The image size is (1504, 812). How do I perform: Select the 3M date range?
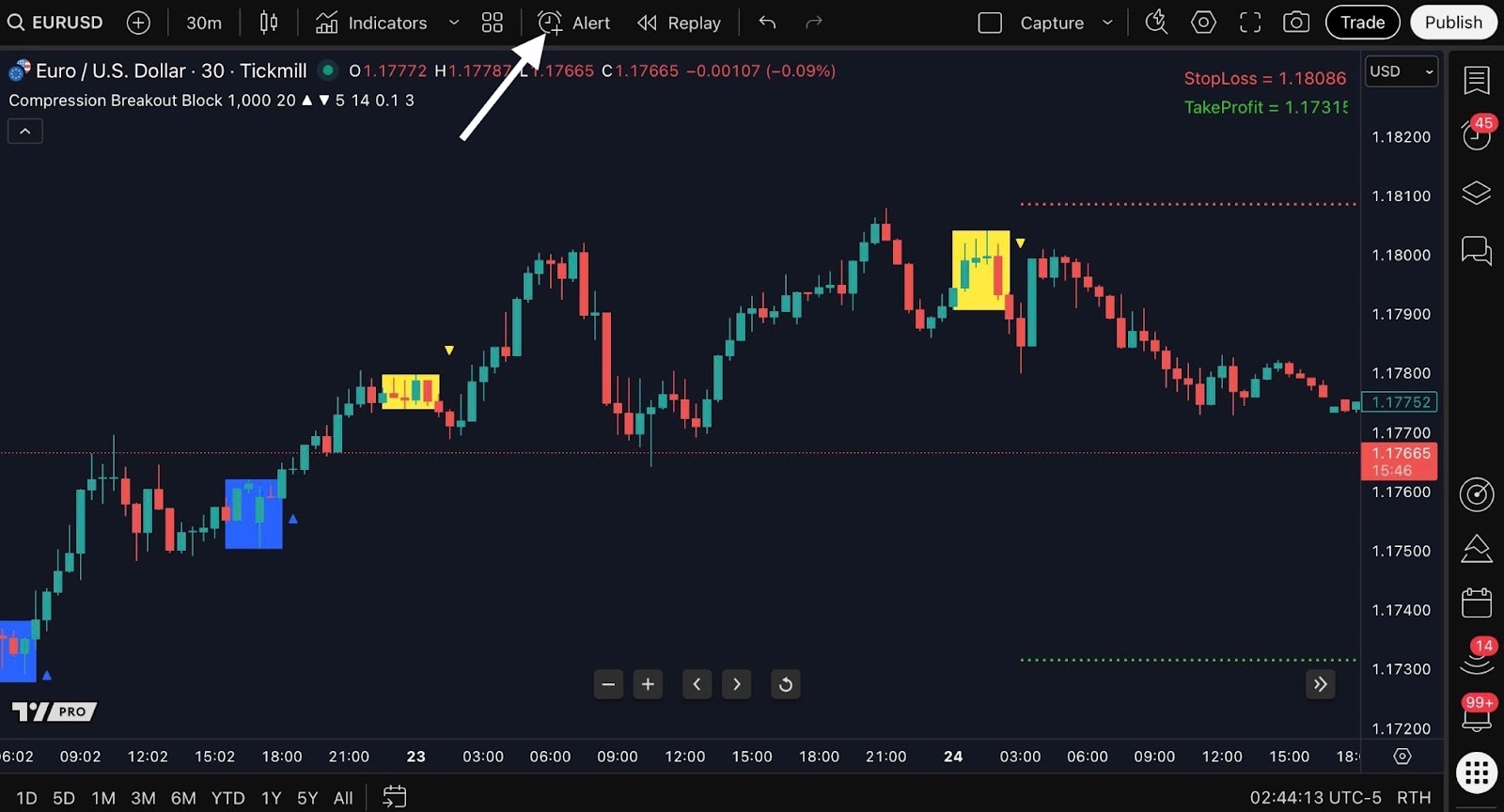point(143,798)
